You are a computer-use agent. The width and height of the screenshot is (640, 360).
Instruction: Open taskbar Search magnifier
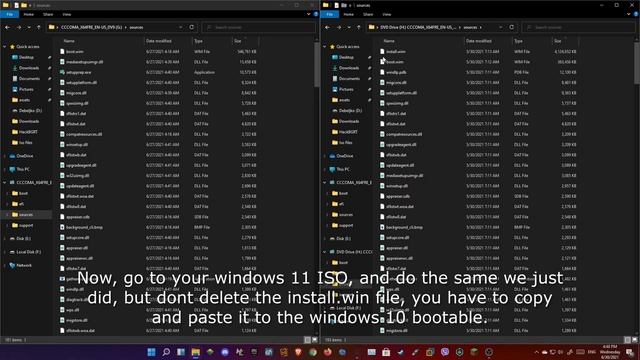(x=166, y=352)
